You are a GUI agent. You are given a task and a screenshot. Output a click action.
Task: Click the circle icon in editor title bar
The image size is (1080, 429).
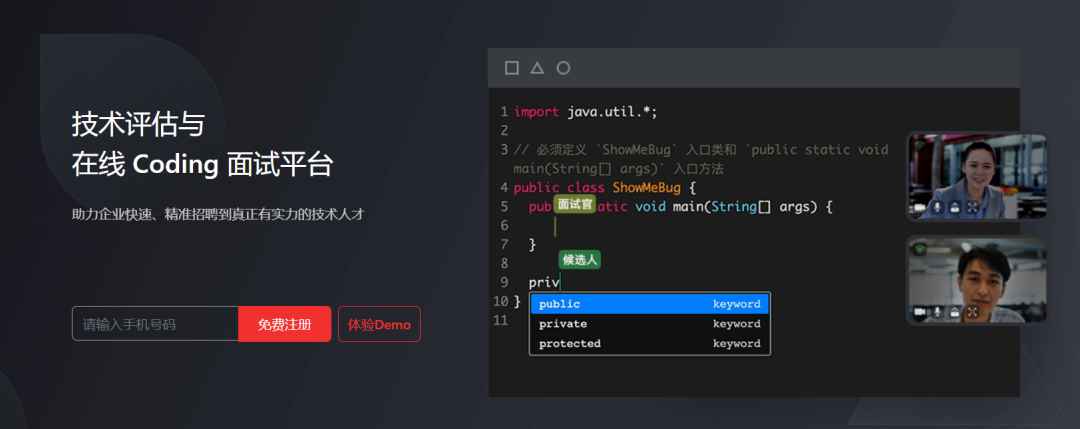(x=563, y=67)
